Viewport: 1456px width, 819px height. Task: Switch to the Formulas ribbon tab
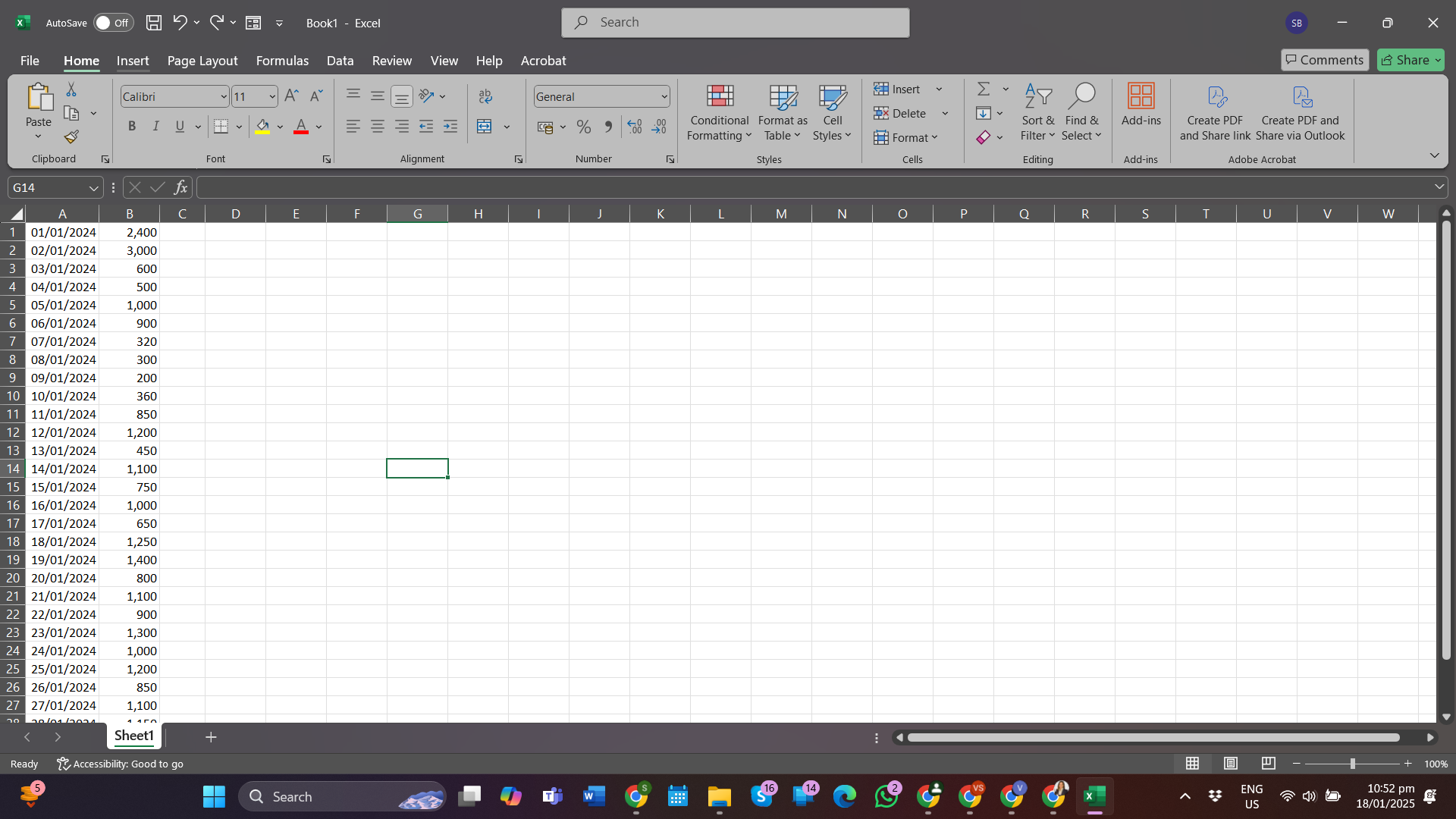click(x=282, y=61)
